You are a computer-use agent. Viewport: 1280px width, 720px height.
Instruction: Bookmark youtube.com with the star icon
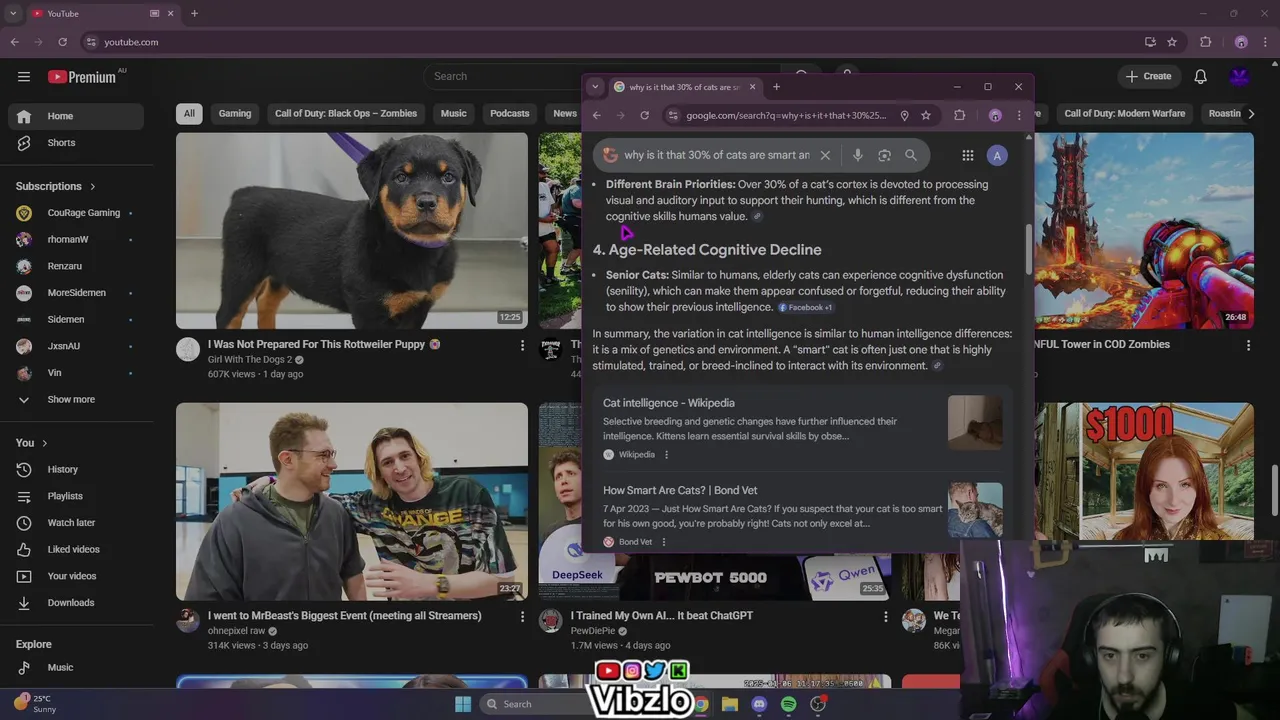[x=1172, y=42]
